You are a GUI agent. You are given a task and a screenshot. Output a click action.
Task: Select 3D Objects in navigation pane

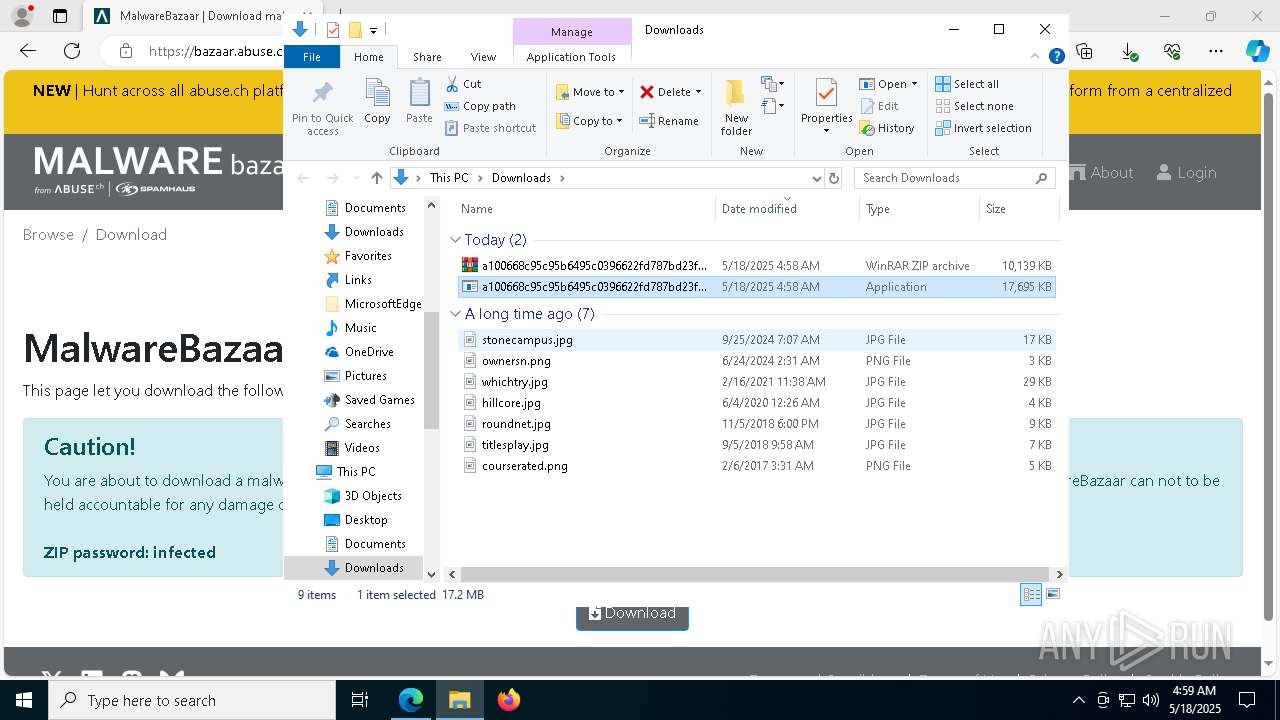tap(373, 496)
